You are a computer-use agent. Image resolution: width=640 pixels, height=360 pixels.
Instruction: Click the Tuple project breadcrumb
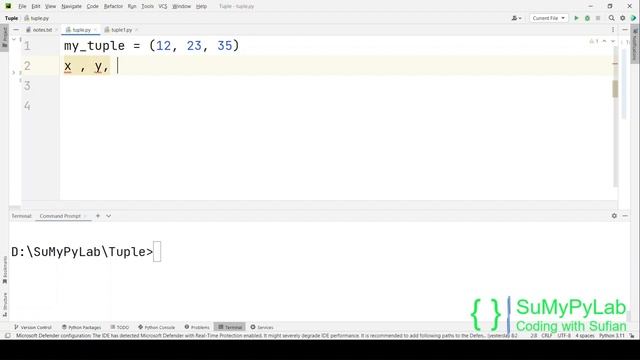11,18
